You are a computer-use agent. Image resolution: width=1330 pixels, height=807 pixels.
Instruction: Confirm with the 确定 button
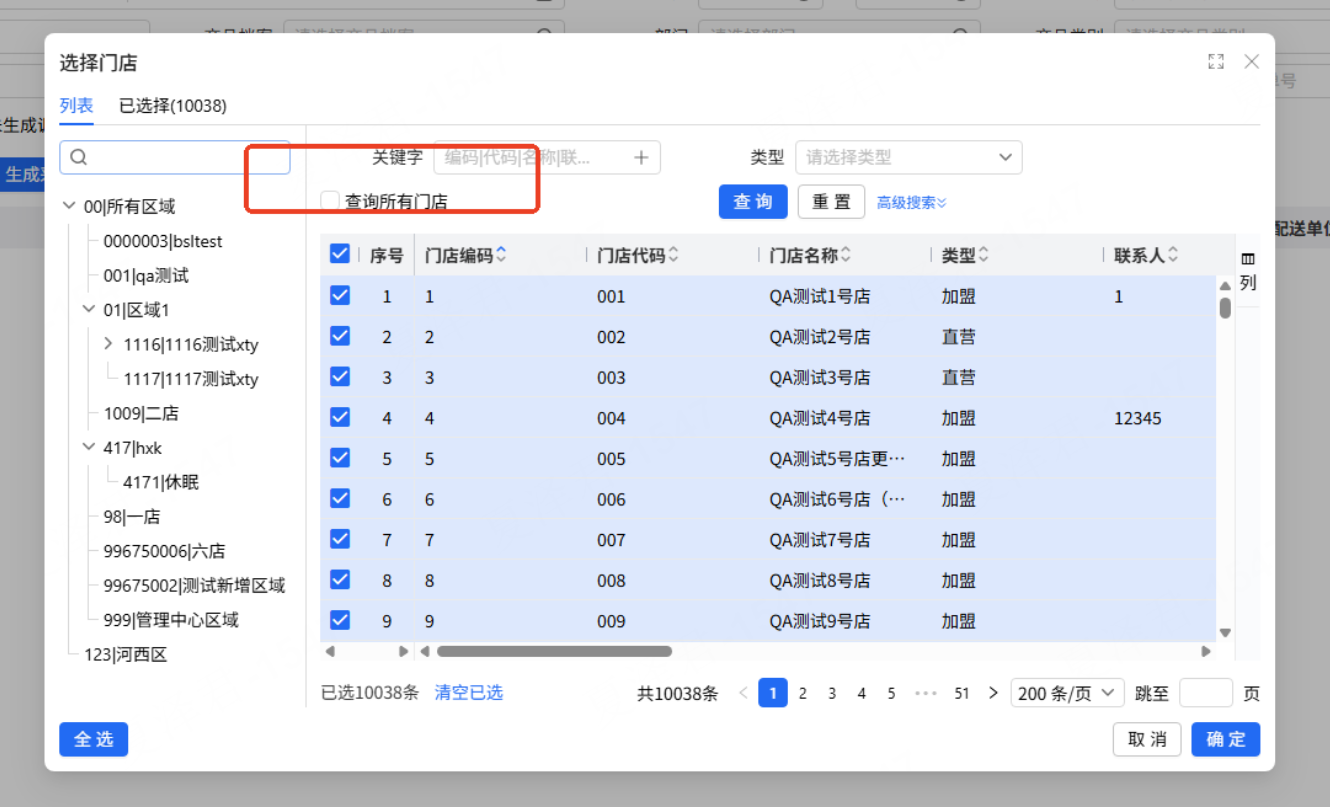click(1226, 739)
